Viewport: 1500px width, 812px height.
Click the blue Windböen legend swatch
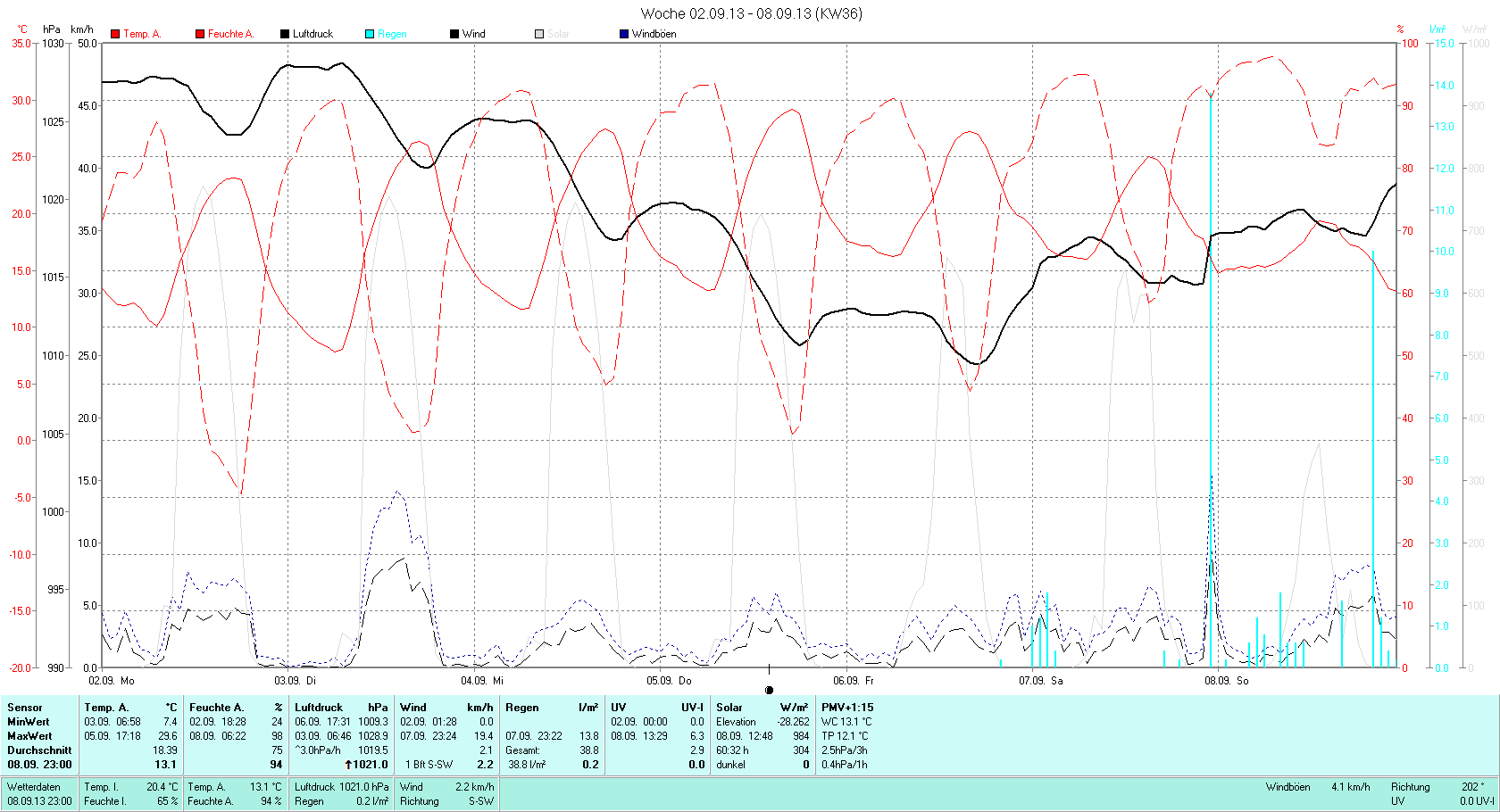coord(624,34)
